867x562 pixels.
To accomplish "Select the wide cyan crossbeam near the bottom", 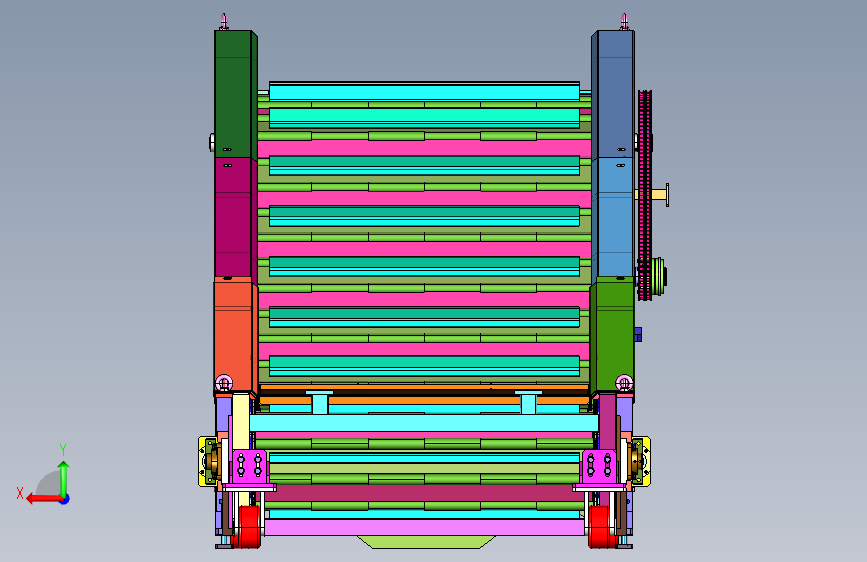I will 424,423.
